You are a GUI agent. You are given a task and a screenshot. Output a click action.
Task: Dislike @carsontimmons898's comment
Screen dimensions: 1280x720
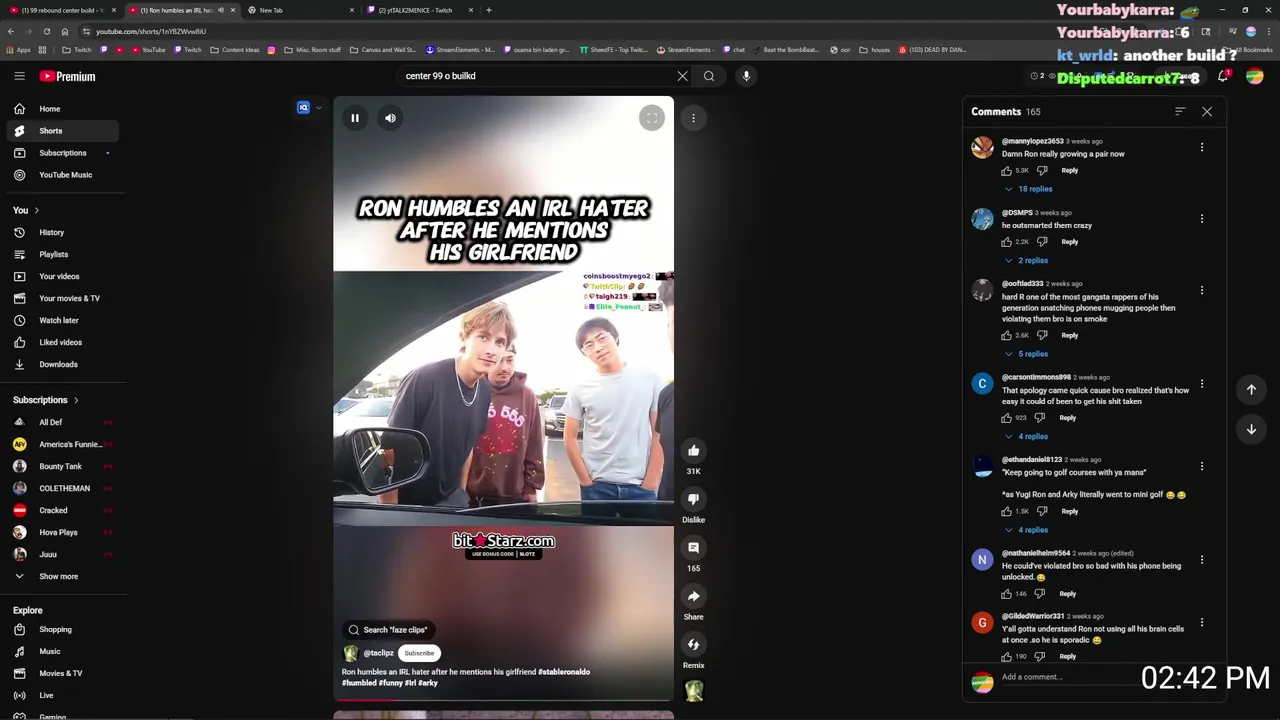coord(1040,418)
